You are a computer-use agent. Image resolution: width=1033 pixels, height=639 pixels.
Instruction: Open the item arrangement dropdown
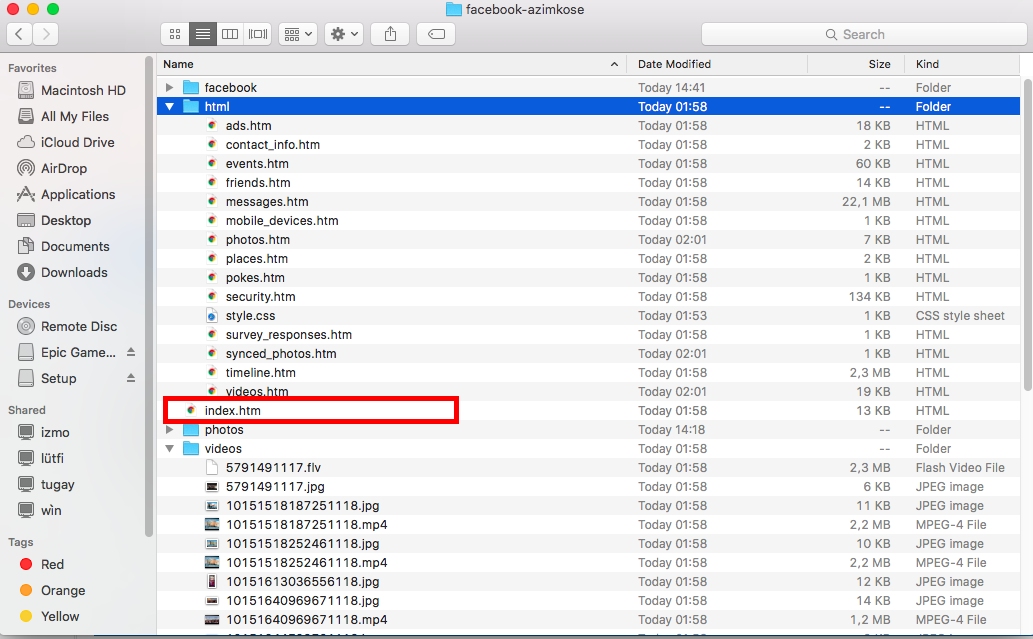click(x=298, y=34)
